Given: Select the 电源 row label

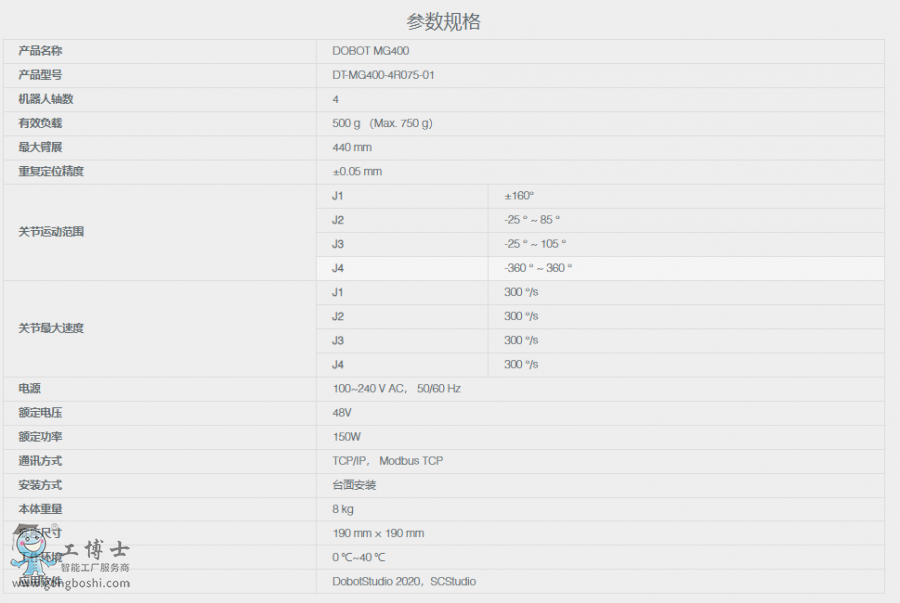Looking at the screenshot, I should tap(29, 388).
